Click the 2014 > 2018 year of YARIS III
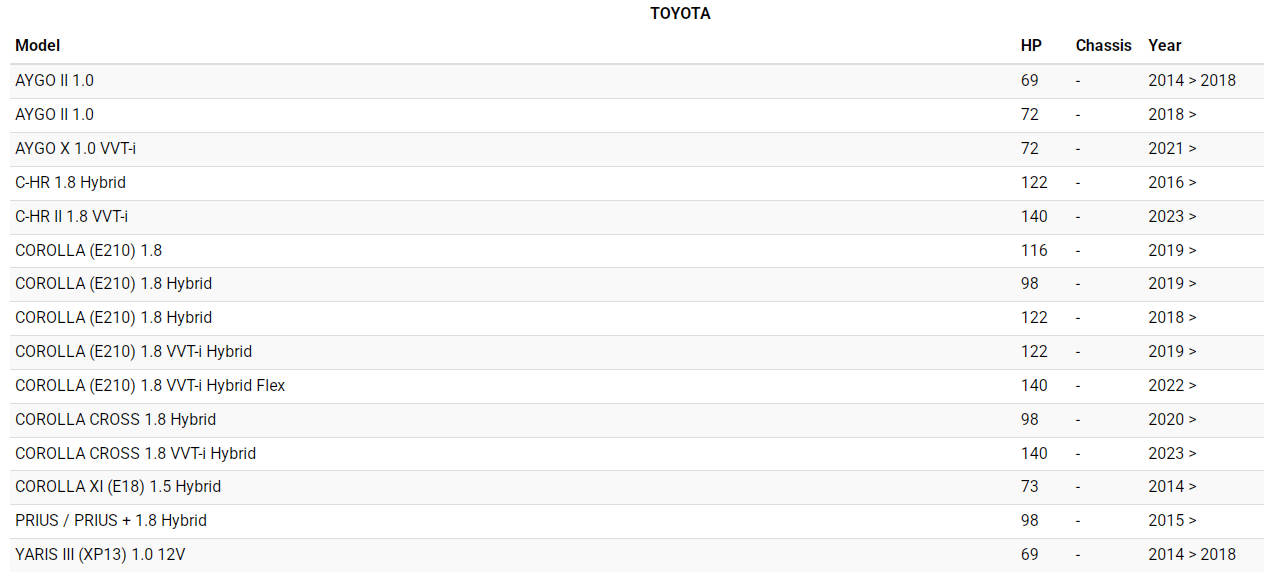 1192,555
